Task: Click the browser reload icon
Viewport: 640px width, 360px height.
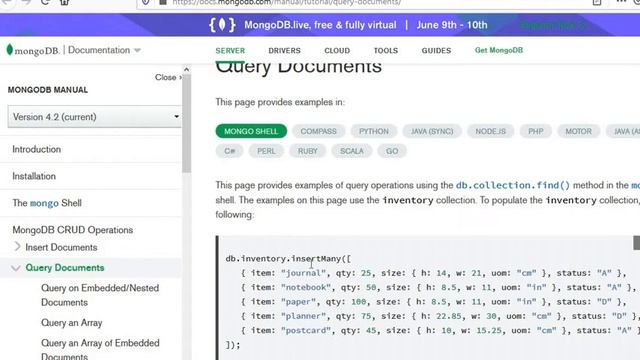Action: 45,2
